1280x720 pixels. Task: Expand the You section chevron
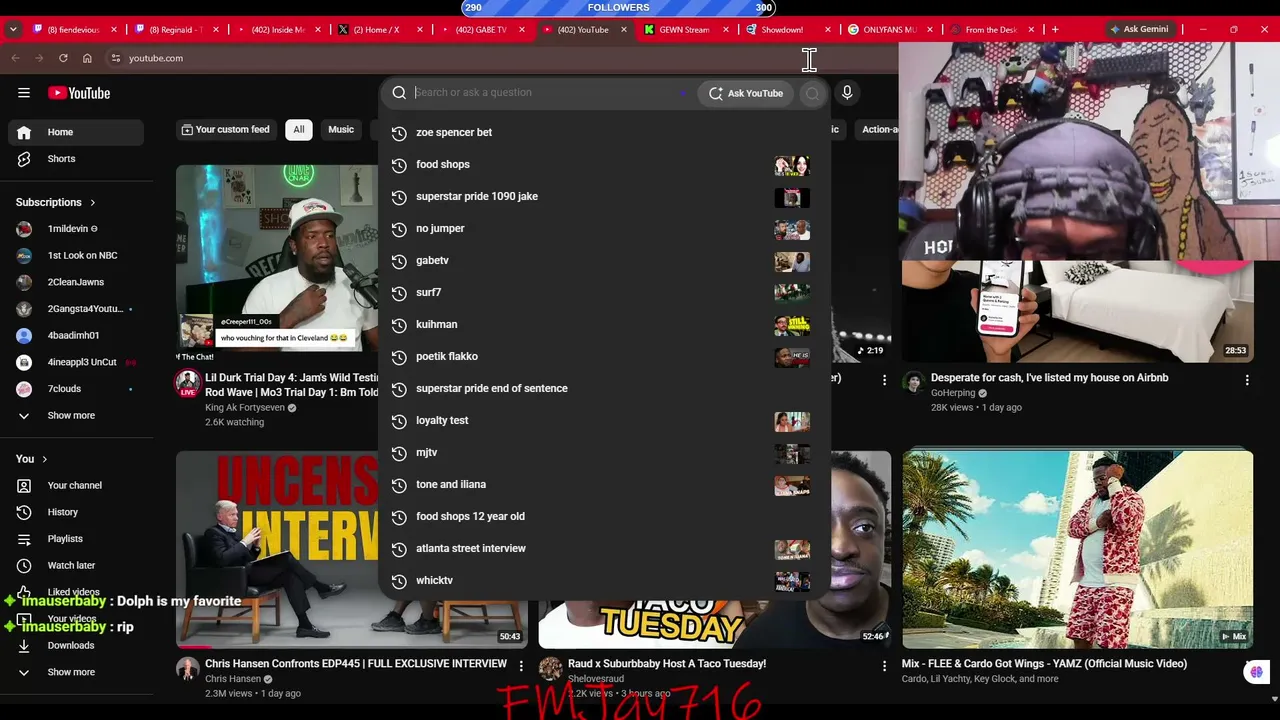[x=44, y=459]
